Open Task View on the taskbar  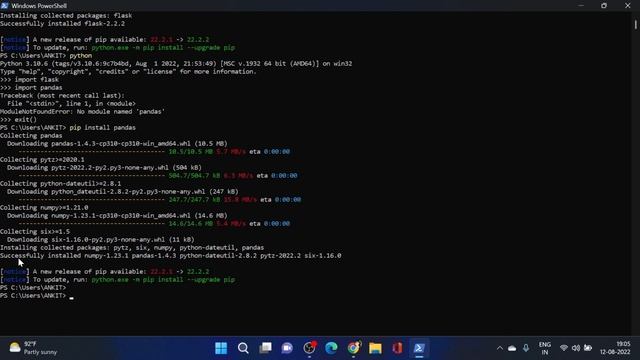click(265, 348)
